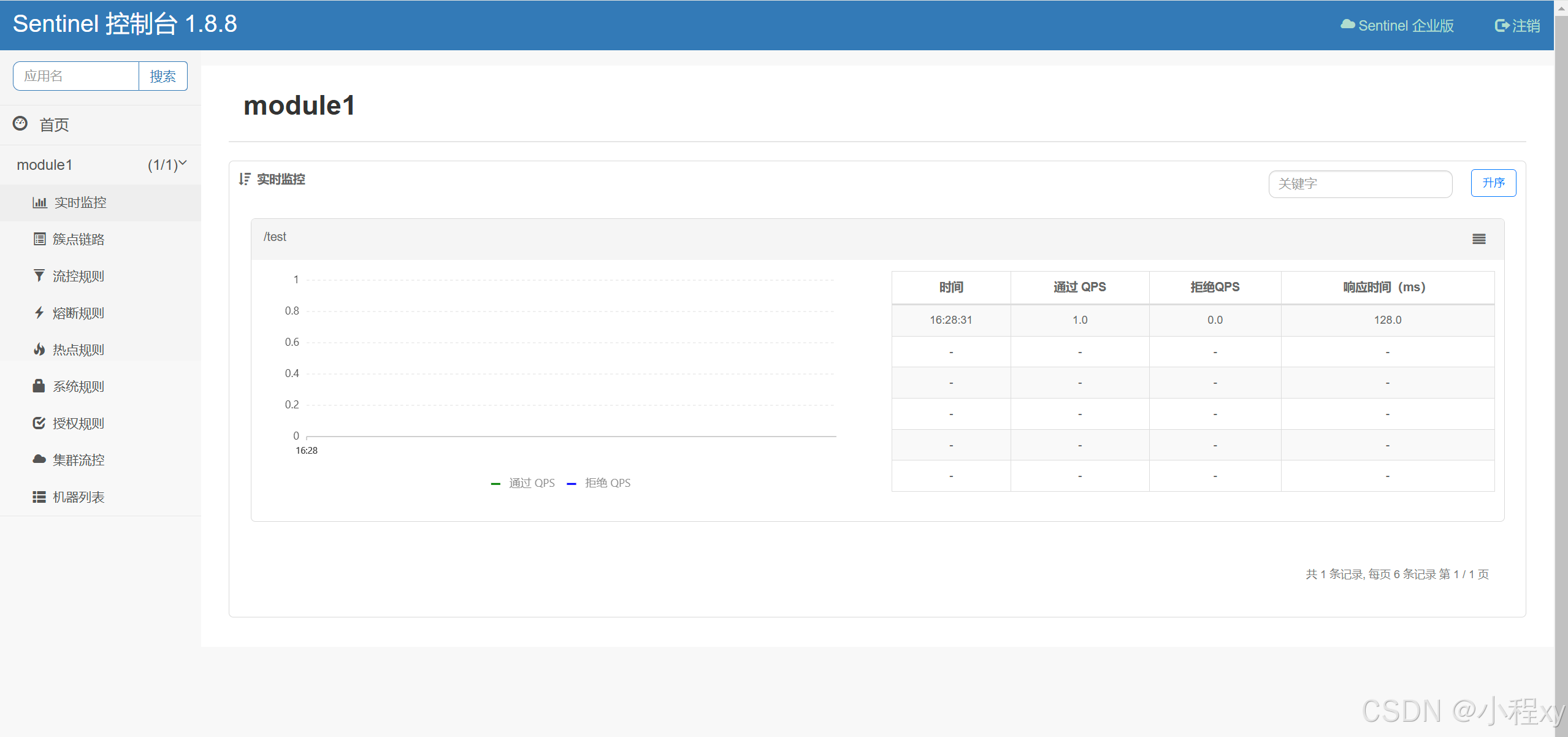Open 热点规则 in sidebar
This screenshot has width=1568, height=737.
(100, 349)
